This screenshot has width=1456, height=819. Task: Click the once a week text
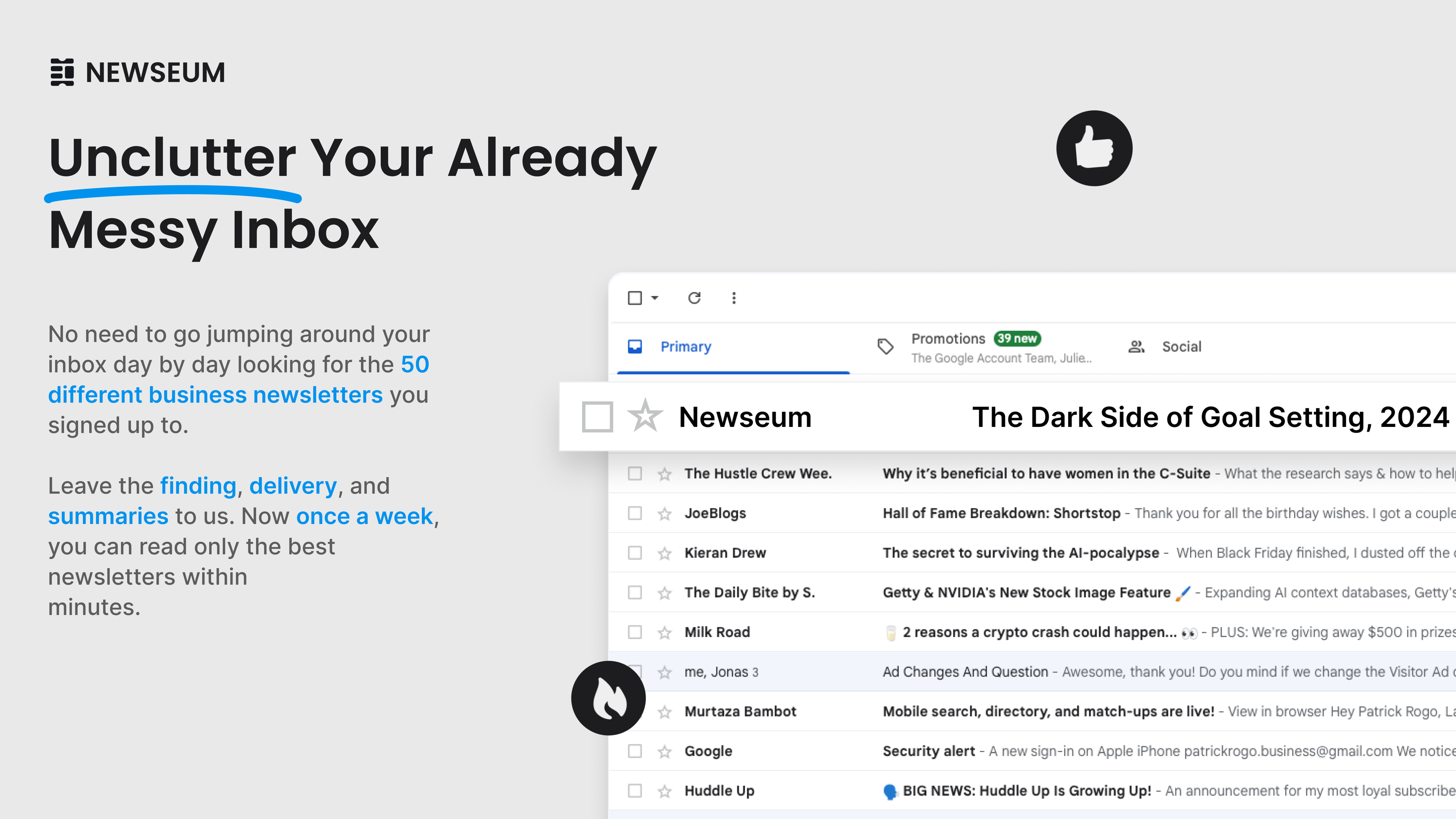click(x=365, y=517)
